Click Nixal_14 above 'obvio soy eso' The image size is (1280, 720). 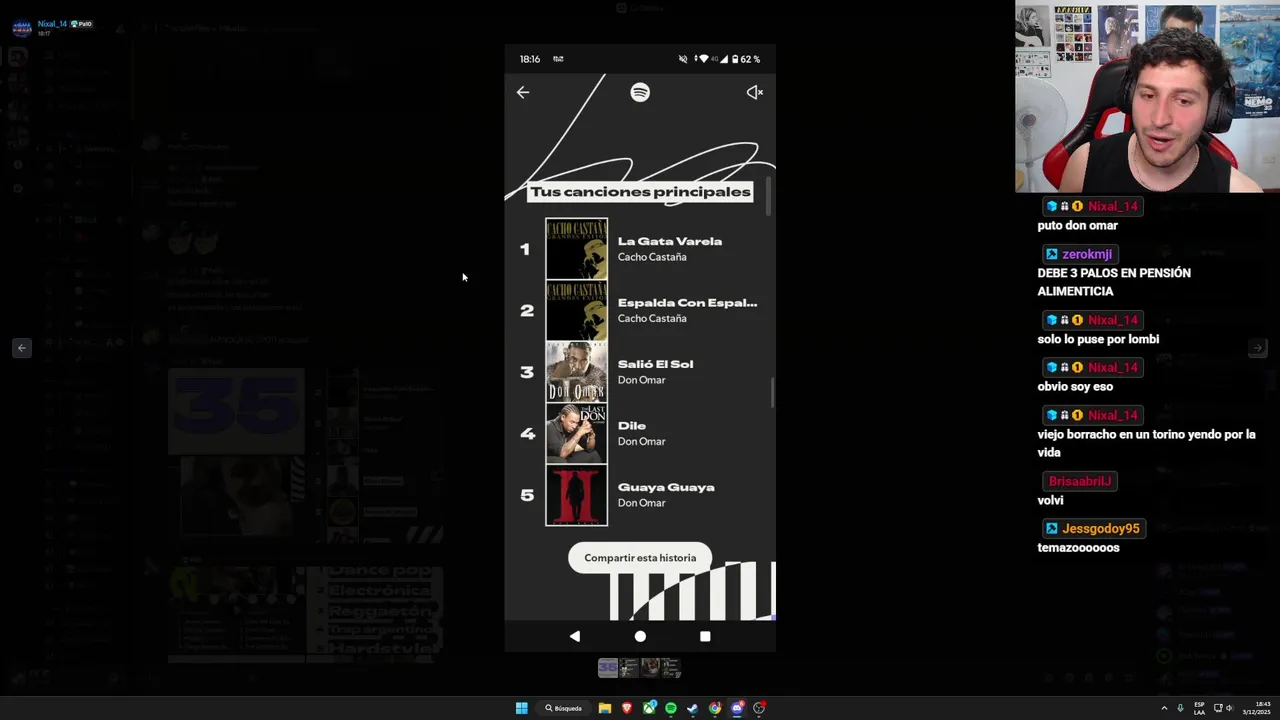pyautogui.click(x=1113, y=367)
